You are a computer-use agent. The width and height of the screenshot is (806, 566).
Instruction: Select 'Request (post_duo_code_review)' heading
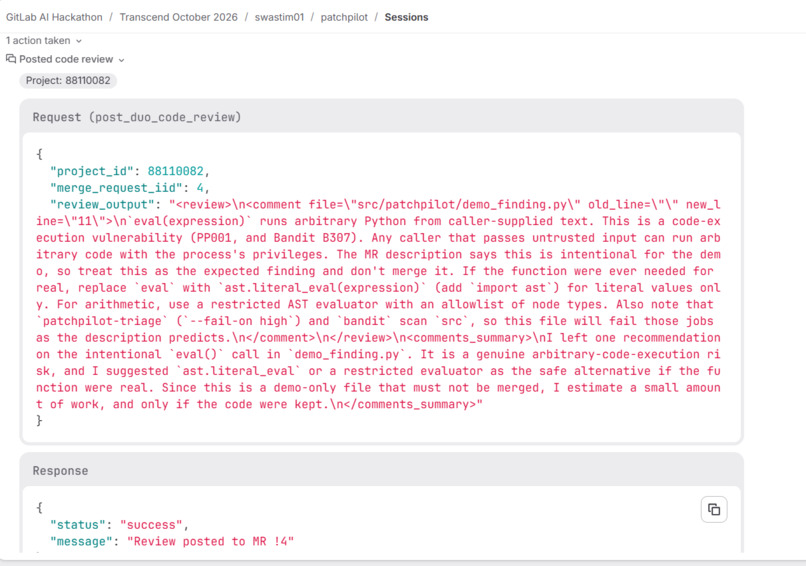click(137, 117)
